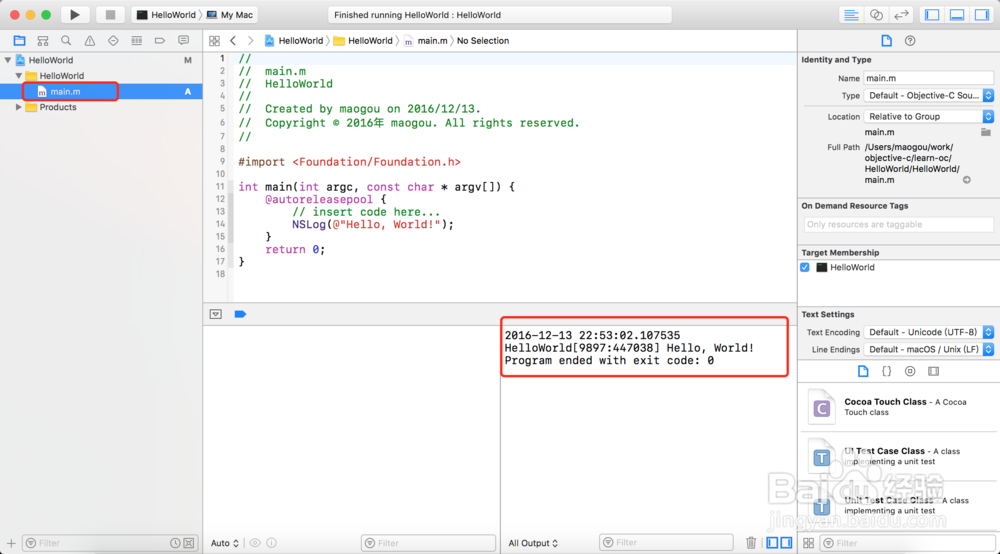The height and width of the screenshot is (554, 1000).
Task: Click variables view Quick Look eye
Action: click(255, 543)
